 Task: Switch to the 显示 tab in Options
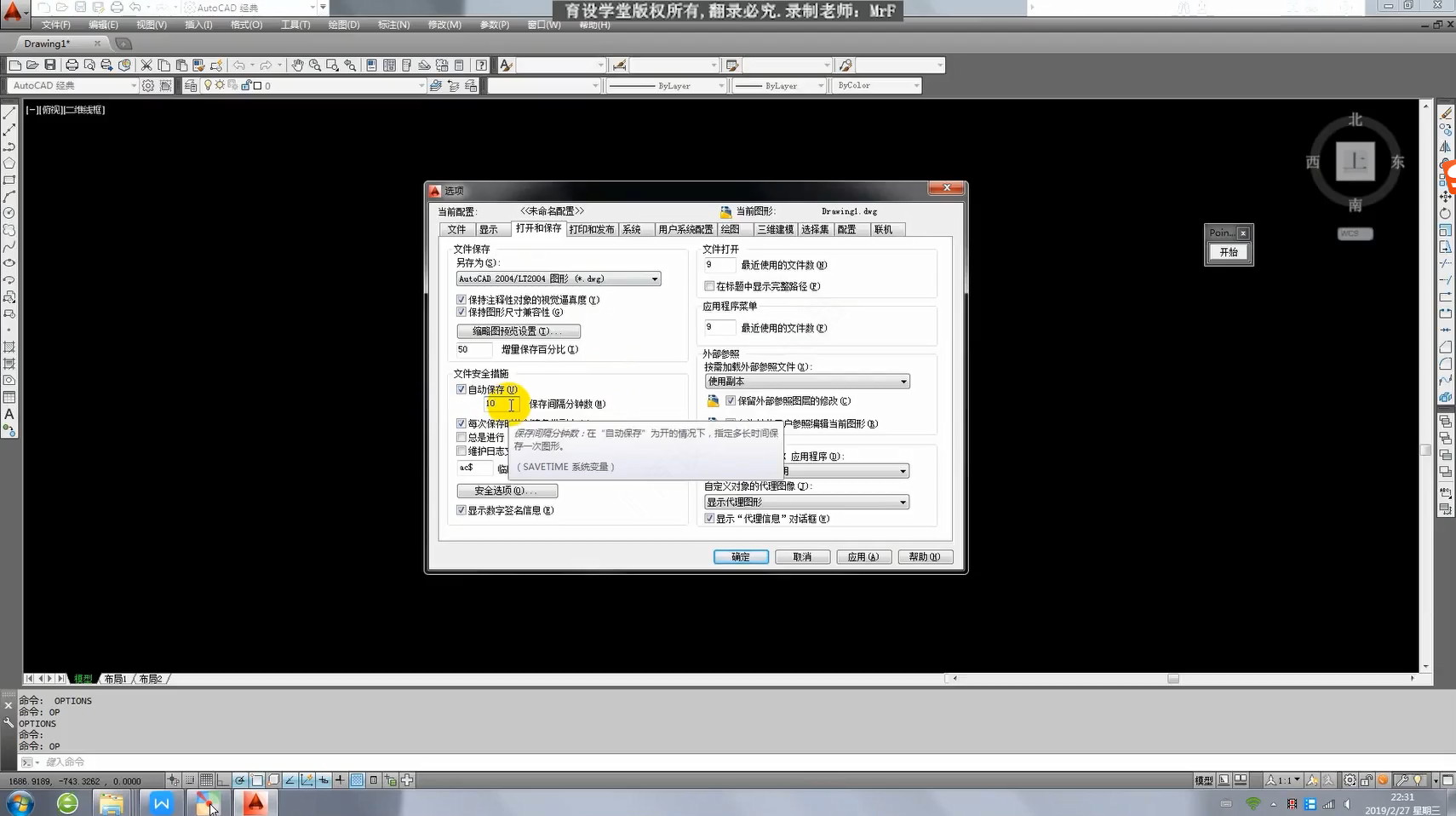click(x=489, y=230)
